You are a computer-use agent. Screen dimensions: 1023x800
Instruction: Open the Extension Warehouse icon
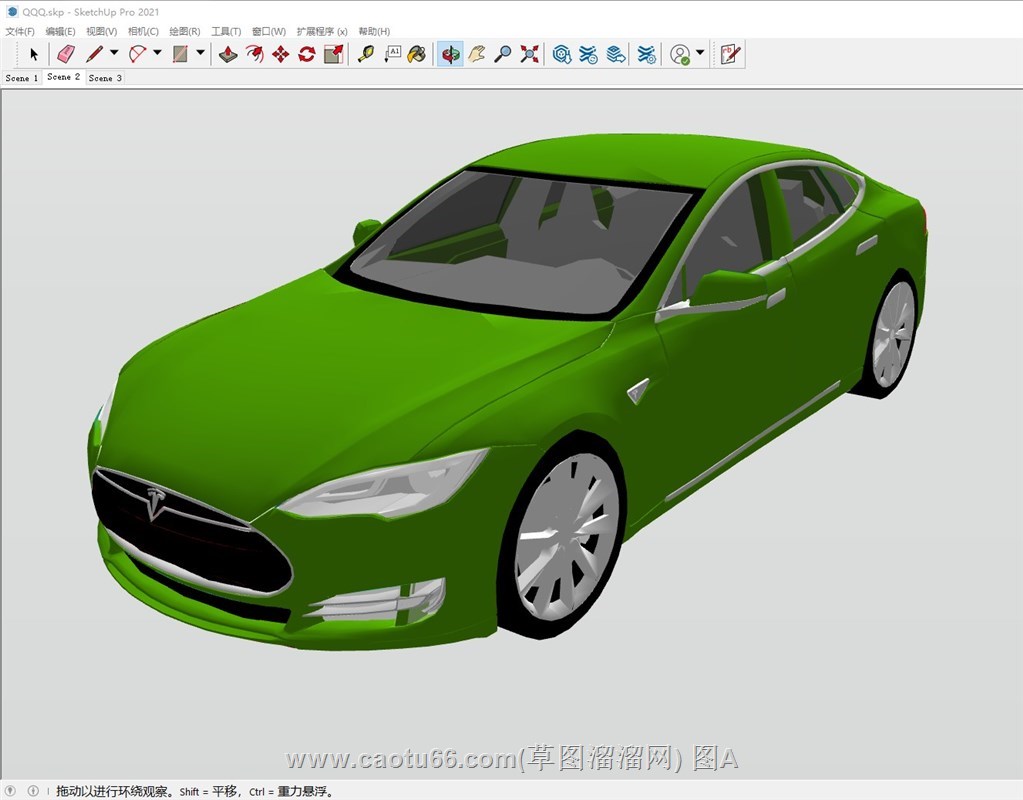(588, 54)
